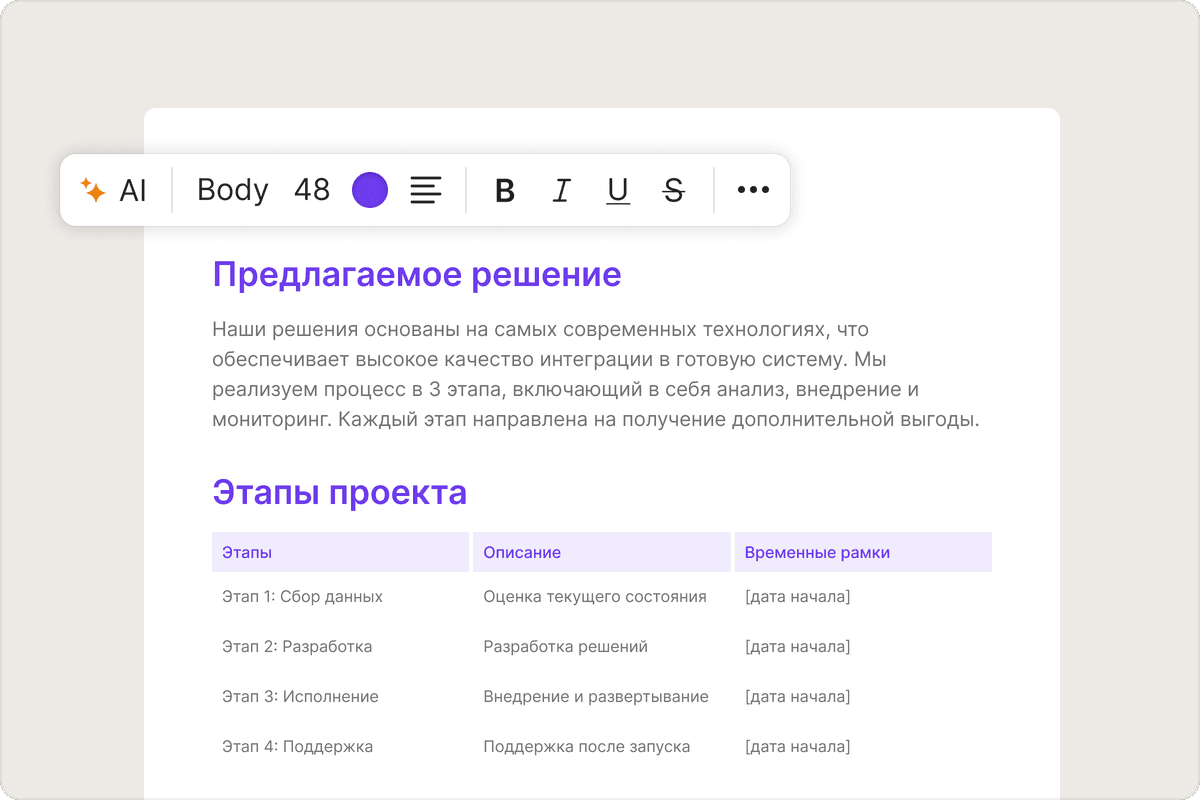Select the heading Этапы проекта

tap(339, 492)
